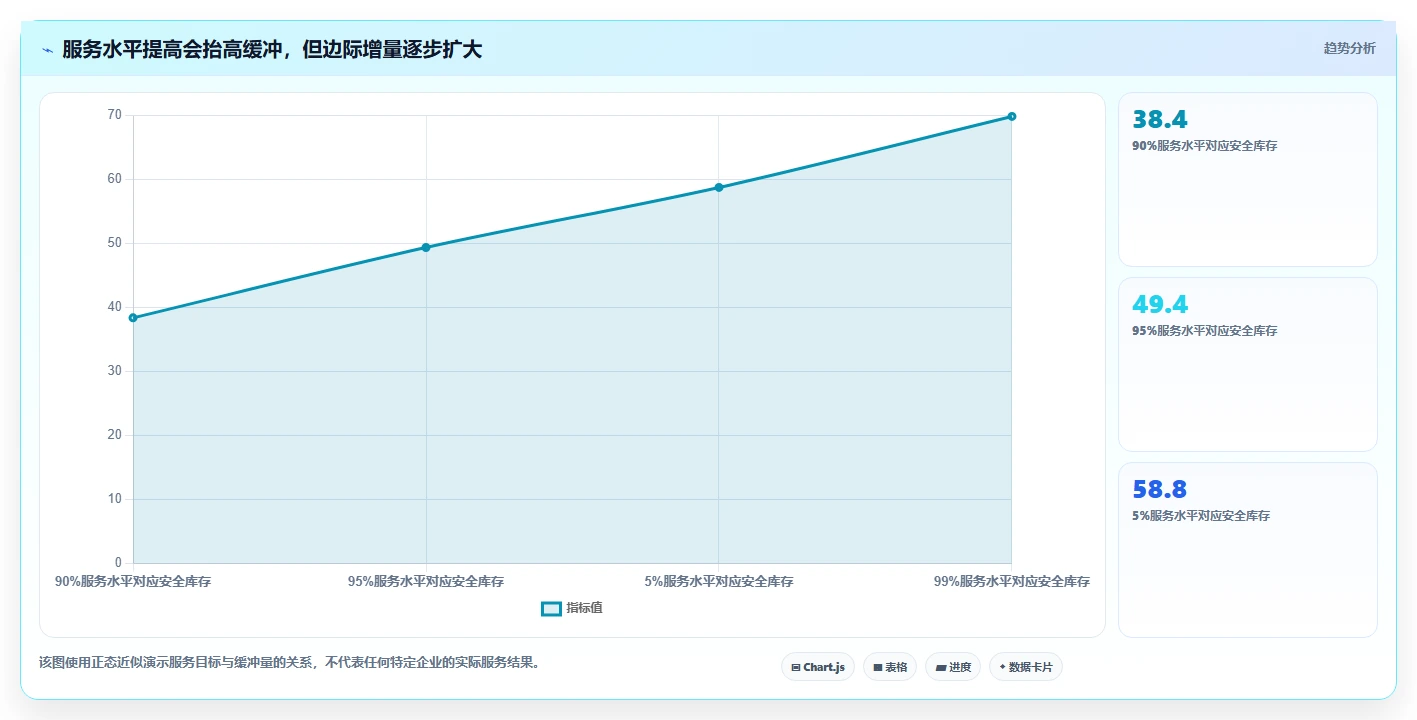The image size is (1417, 720).
Task: Click the 58.8 value card
Action: [x=1248, y=550]
